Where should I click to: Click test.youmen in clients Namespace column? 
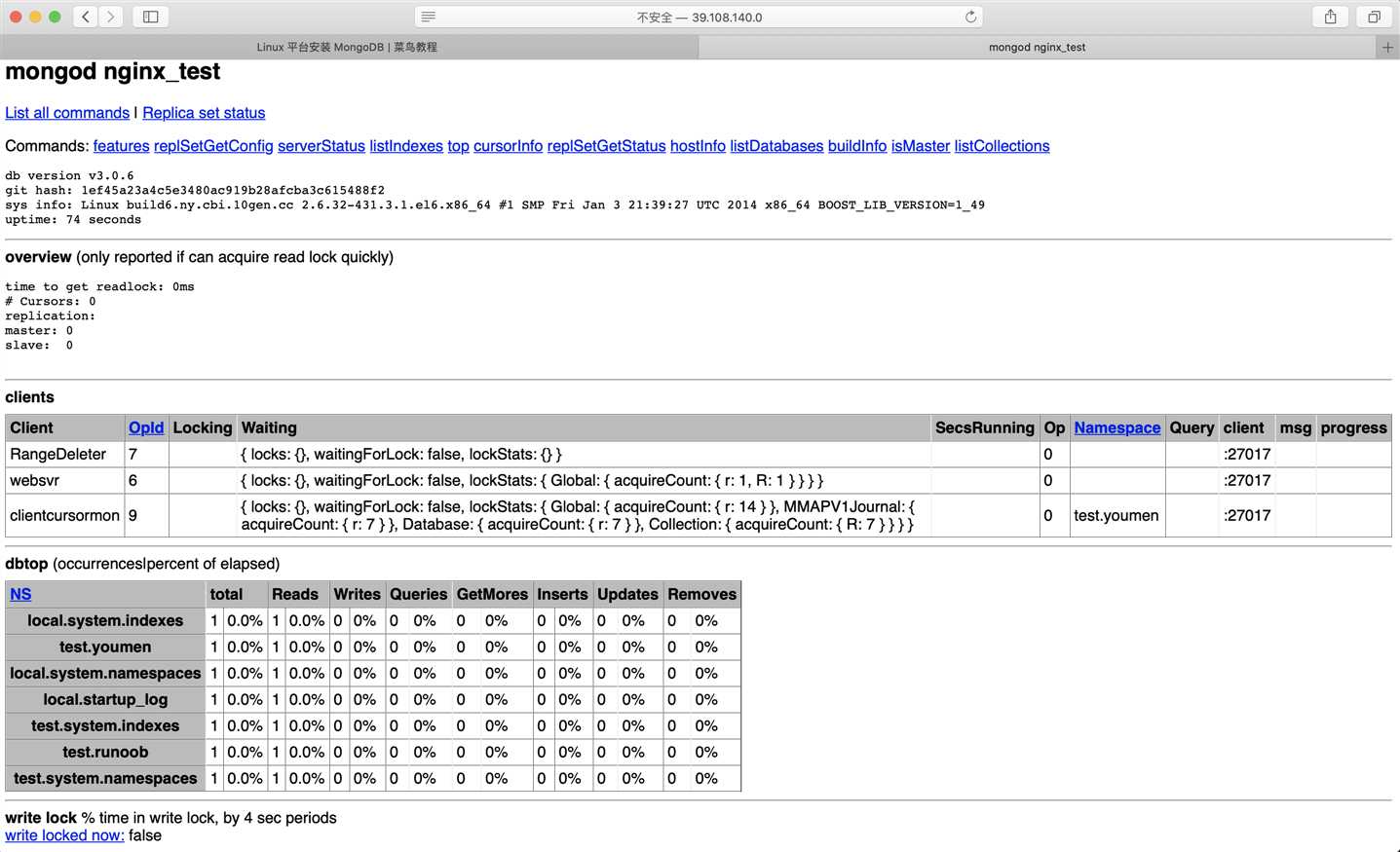coord(1116,515)
